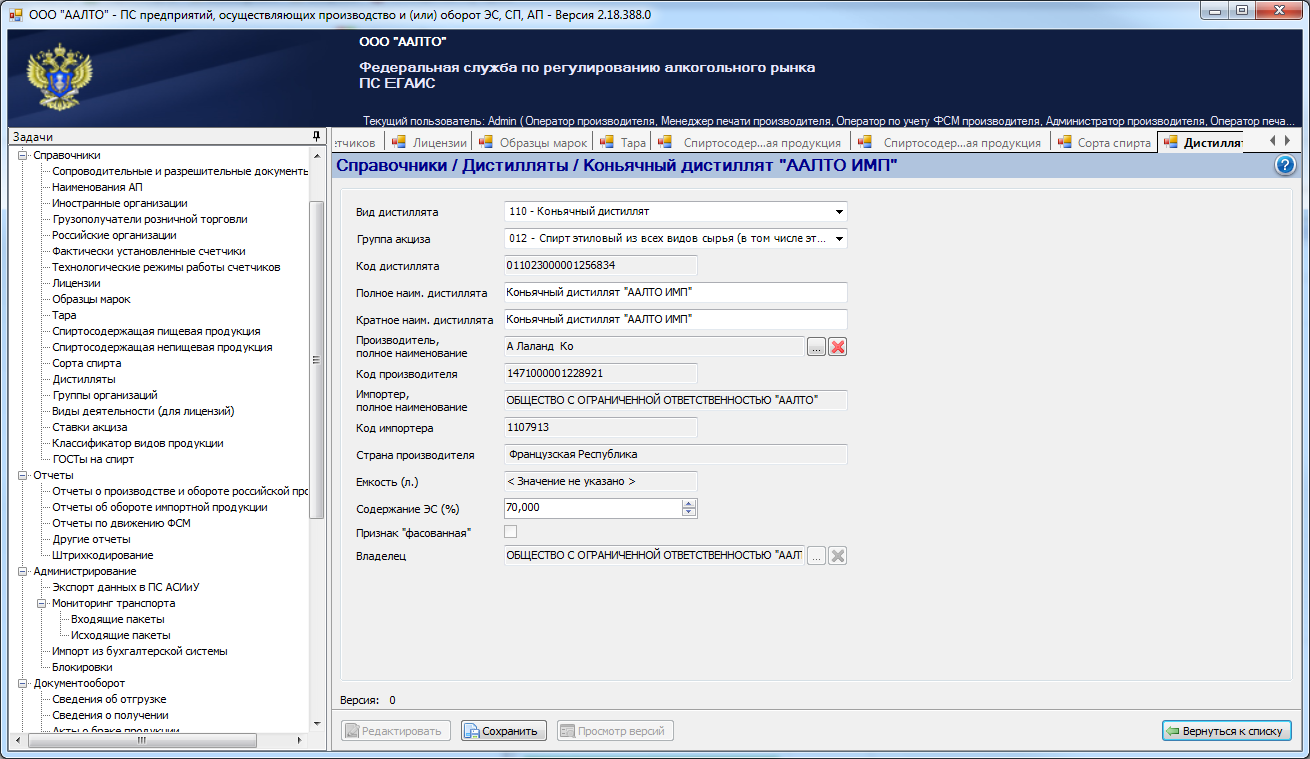Browse producer with ellipsis button
The height and width of the screenshot is (759, 1310).
816,347
